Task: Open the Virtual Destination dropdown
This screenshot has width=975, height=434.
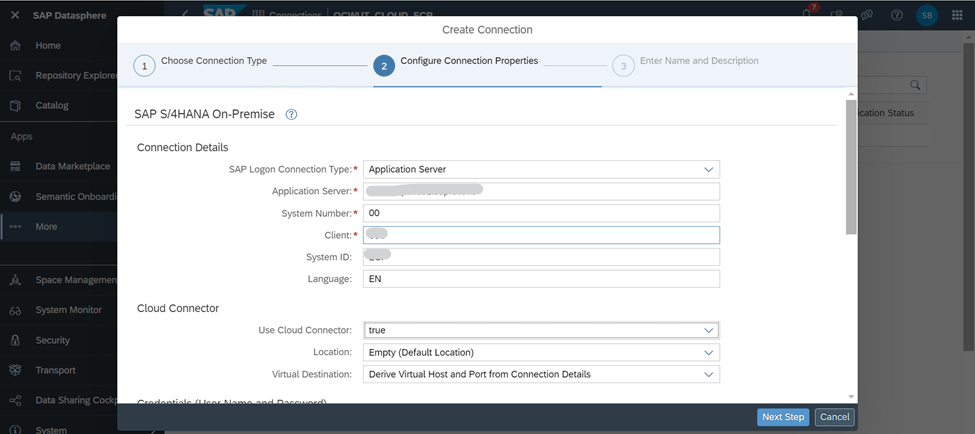Action: pos(541,374)
